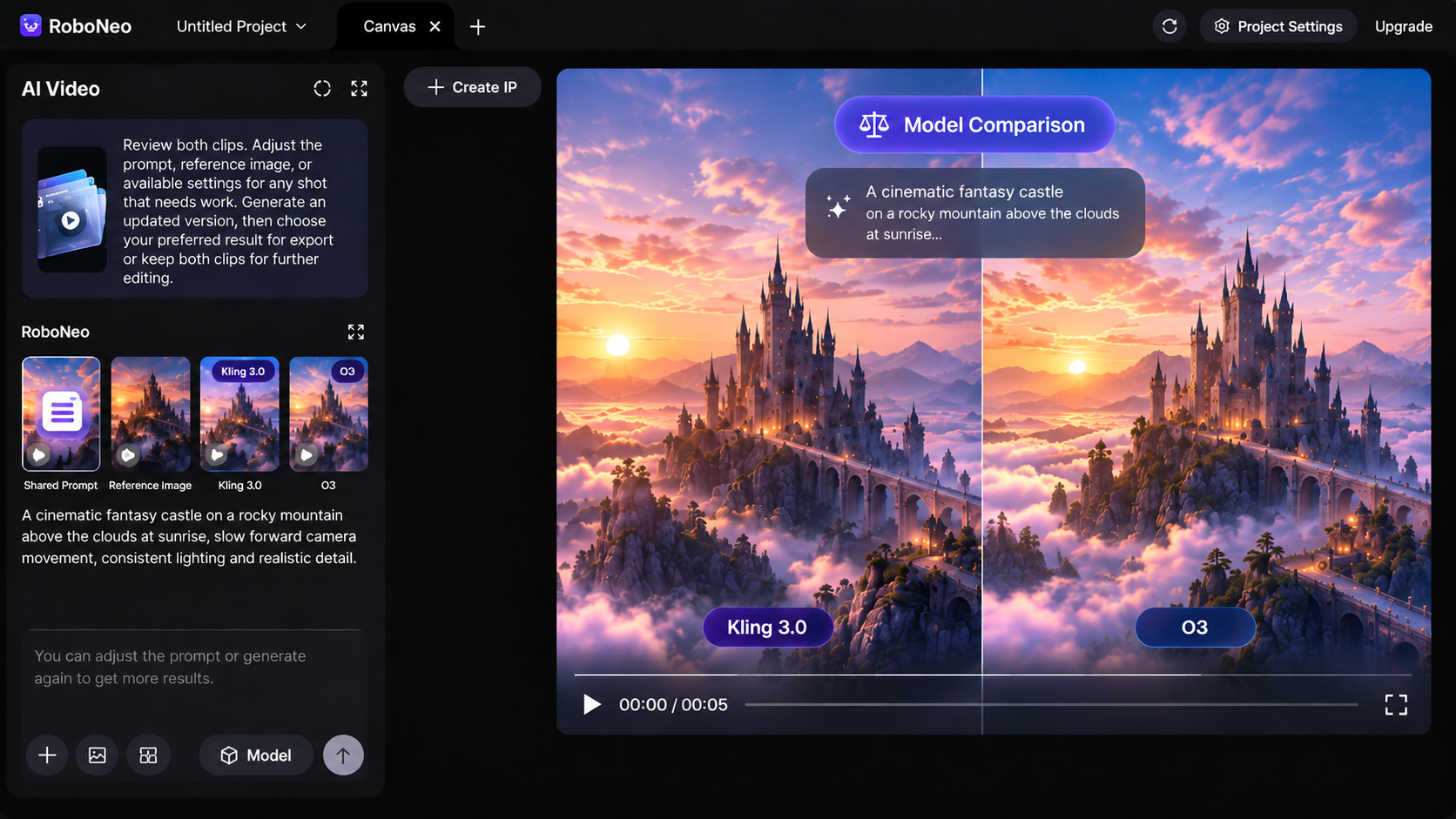Select the O3 label on video
The width and height of the screenshot is (1456, 819).
(1195, 627)
